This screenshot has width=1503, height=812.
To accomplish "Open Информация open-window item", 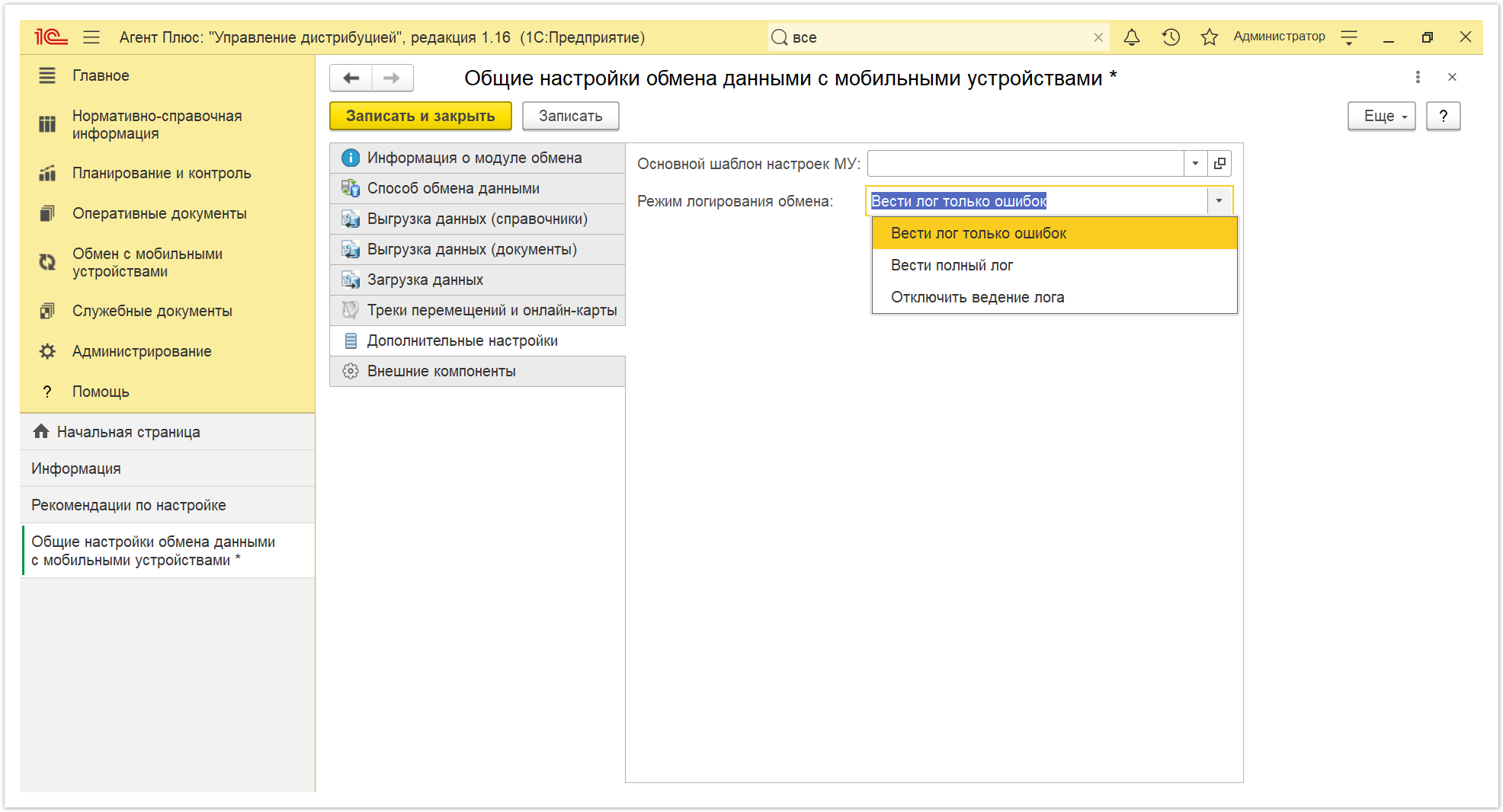I will [x=167, y=468].
